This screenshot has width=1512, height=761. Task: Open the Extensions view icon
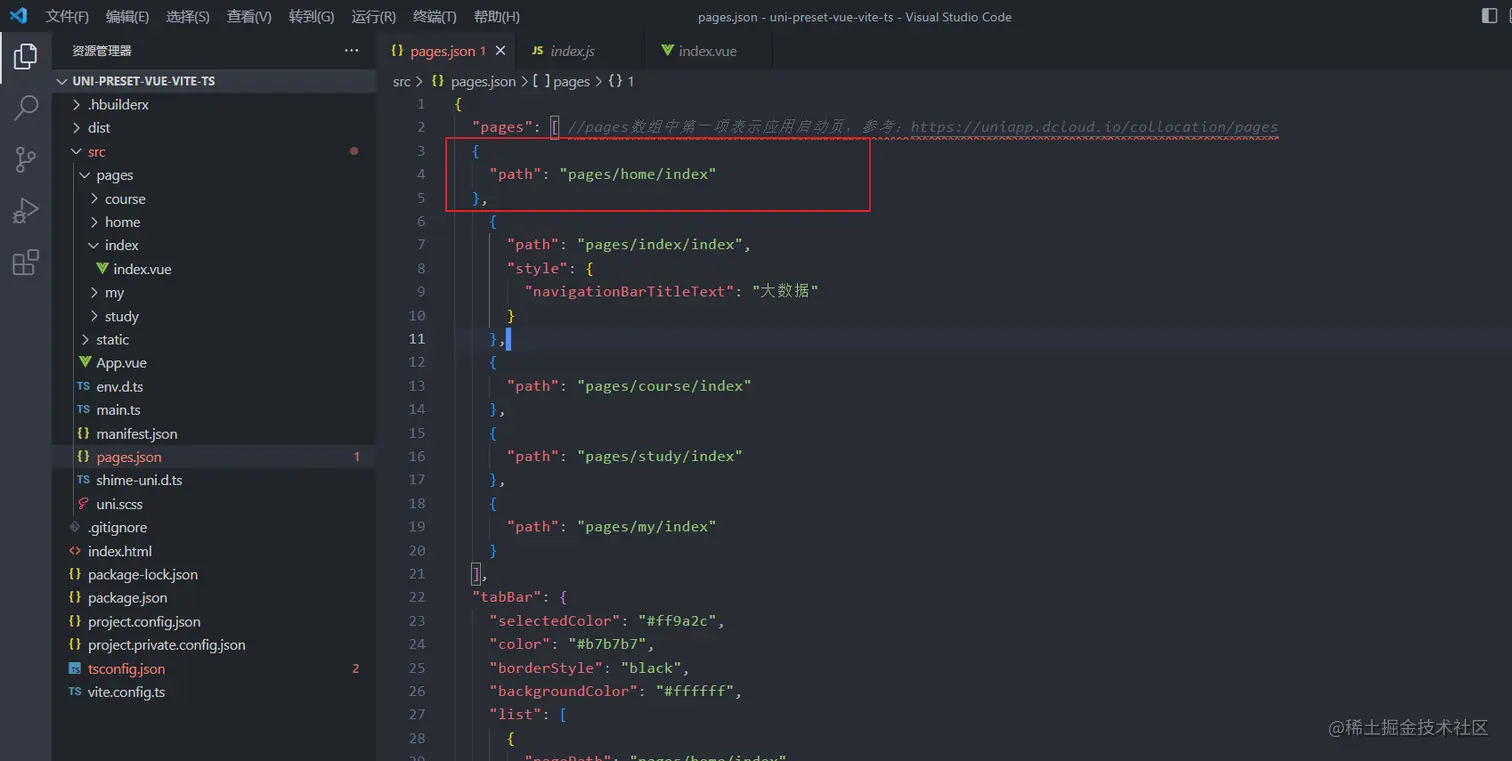pos(26,262)
